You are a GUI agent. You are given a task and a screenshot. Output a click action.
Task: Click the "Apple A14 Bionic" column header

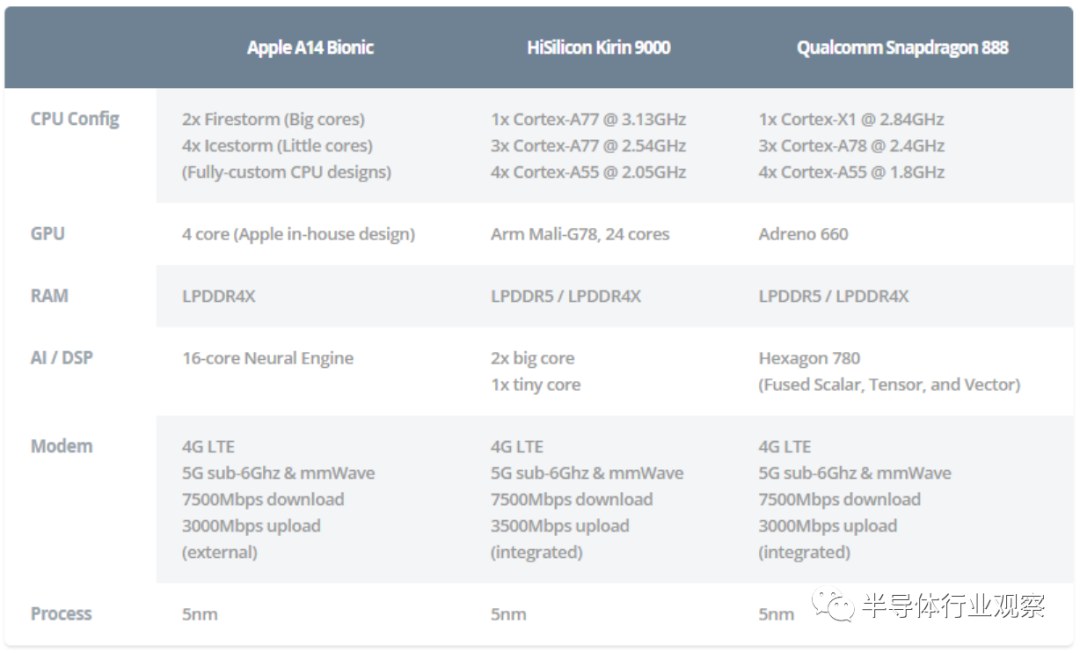(x=310, y=48)
